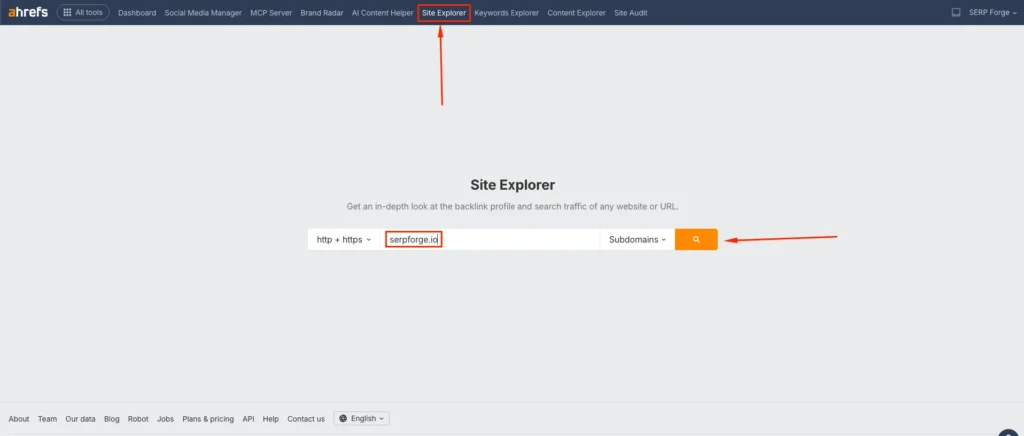Click the orange search magnifier button
Viewport: 1024px width, 436px height.
tap(696, 240)
